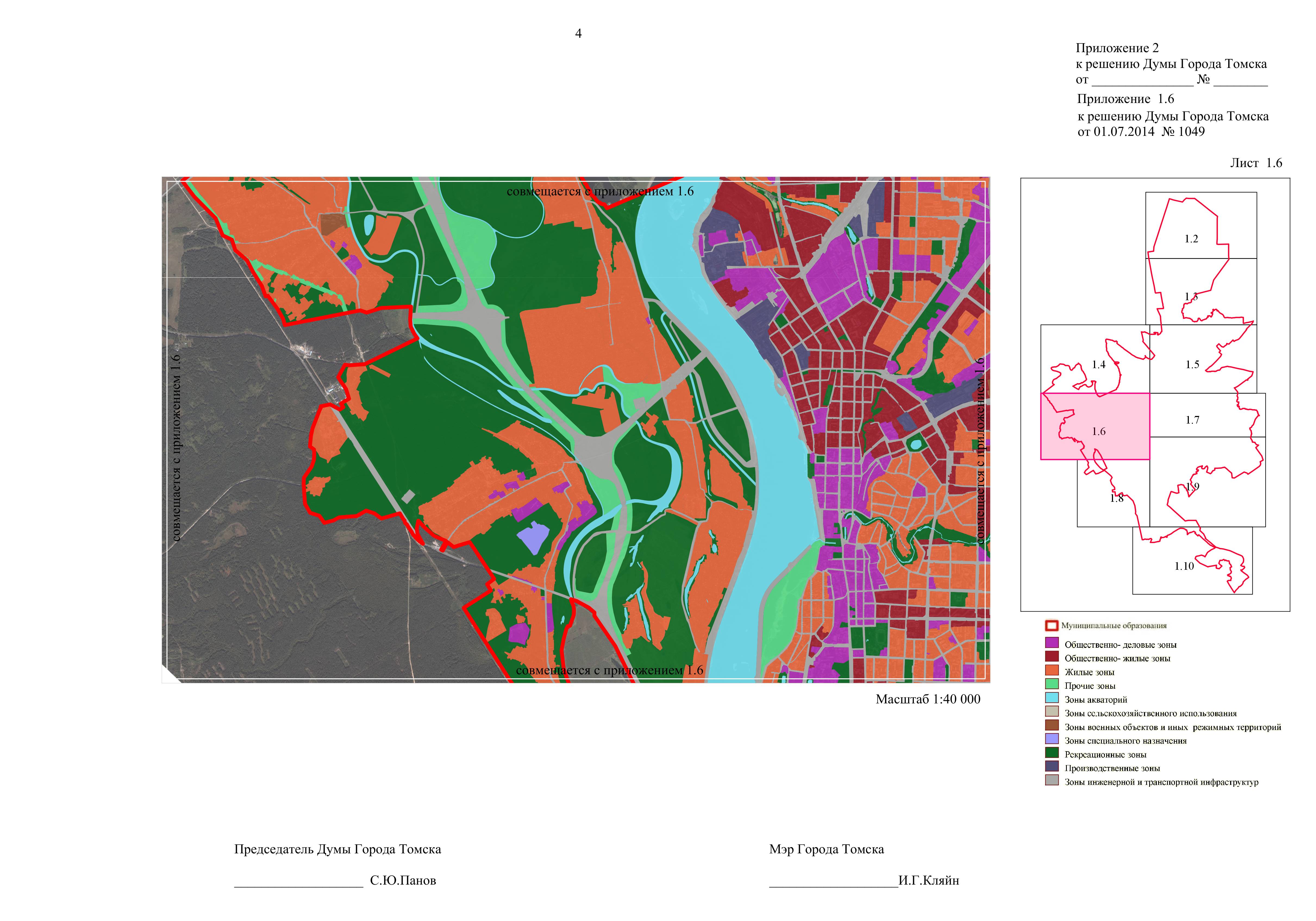Click the С.Ю.Панов signature name
Viewport: 1316px width, 921px height.
click(x=402, y=880)
